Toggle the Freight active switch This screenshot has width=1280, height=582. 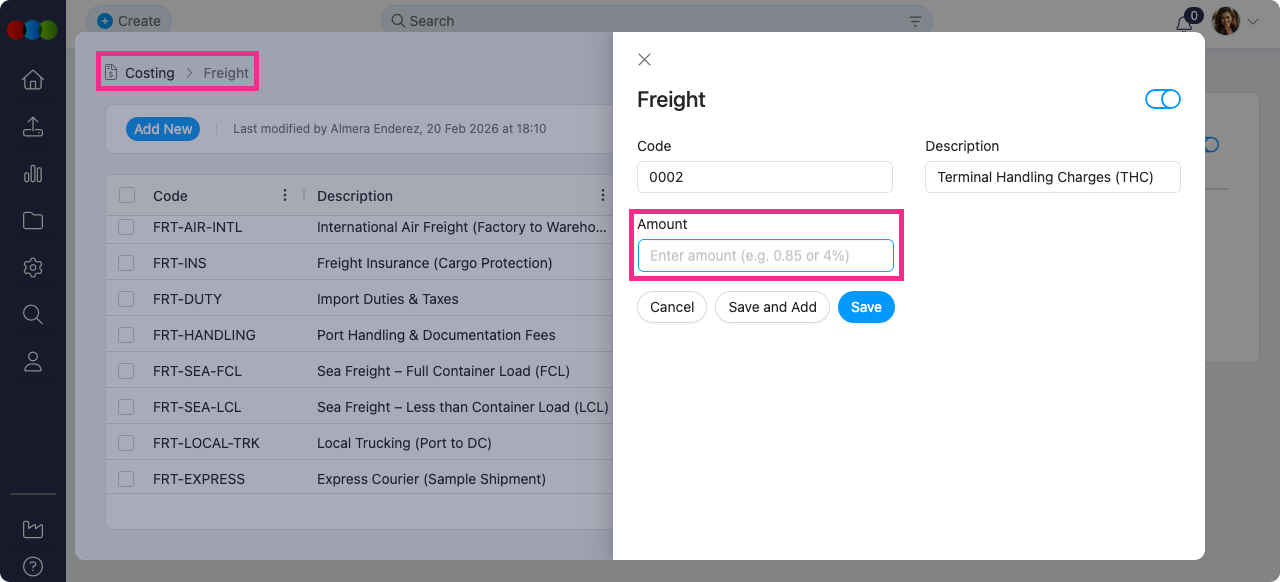click(1163, 99)
